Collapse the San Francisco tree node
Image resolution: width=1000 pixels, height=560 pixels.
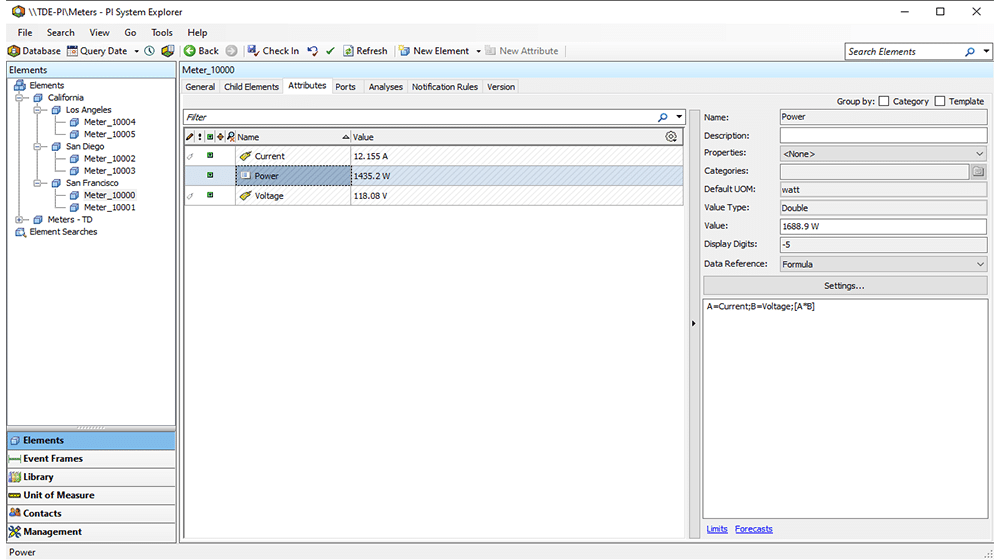click(x=39, y=184)
